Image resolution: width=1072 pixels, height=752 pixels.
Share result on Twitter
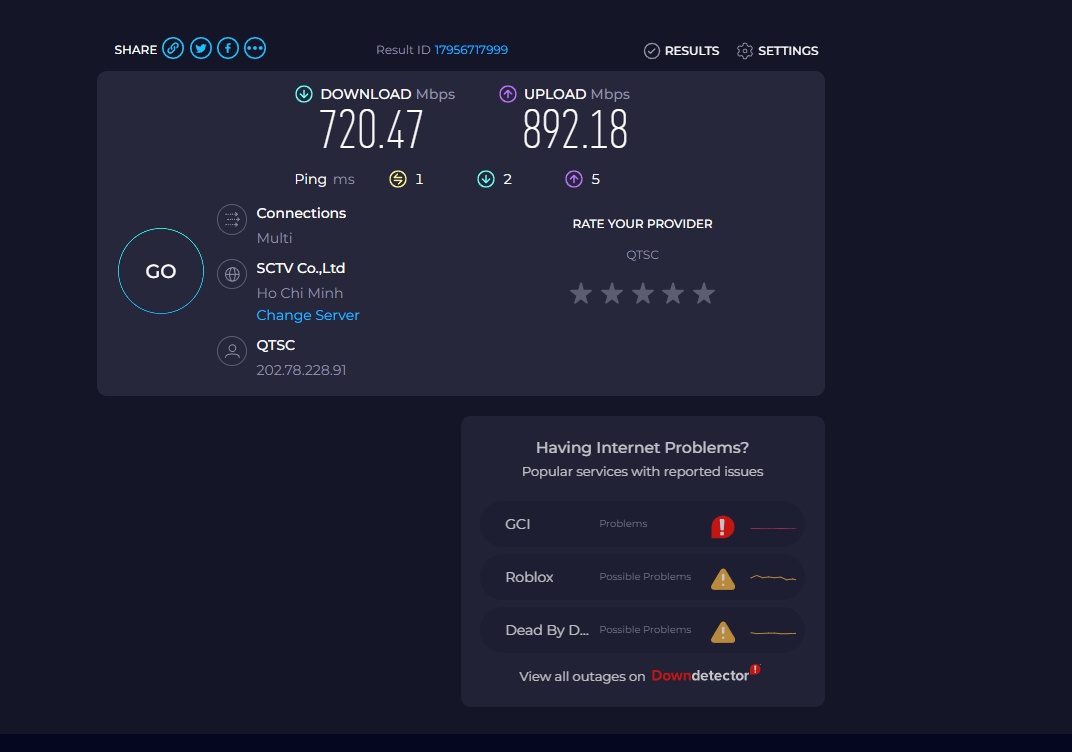tap(200, 49)
